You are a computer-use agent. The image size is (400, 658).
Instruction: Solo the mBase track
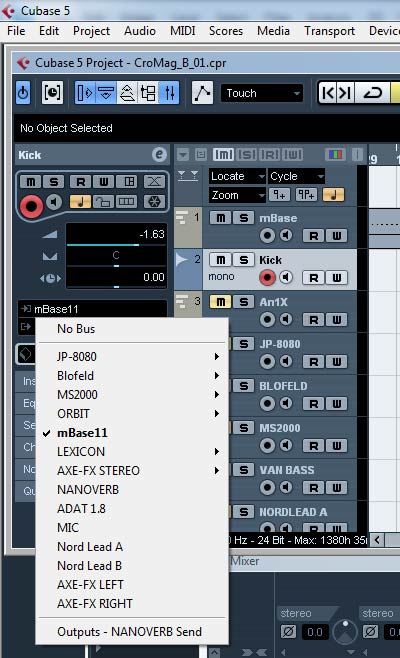point(243,217)
